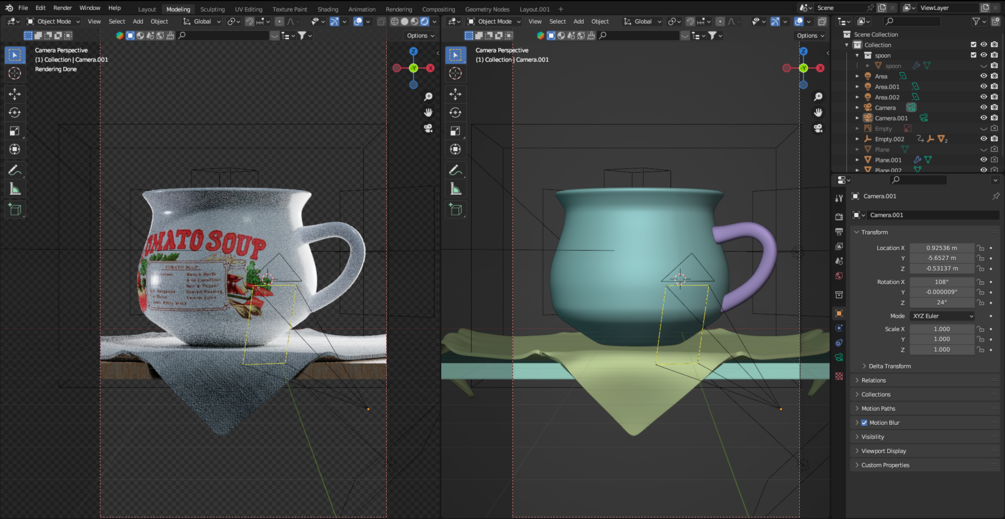
Task: Click the pan hand icon in right viewport
Action: coord(818,113)
